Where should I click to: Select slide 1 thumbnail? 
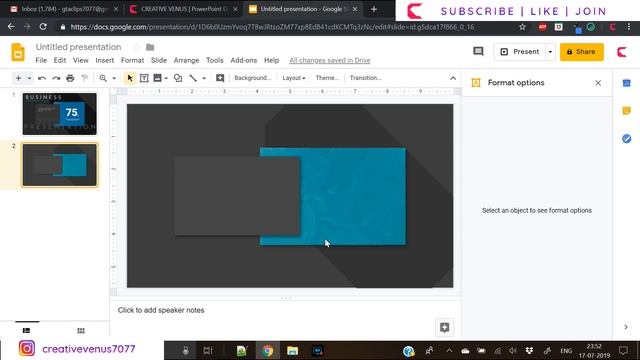60,114
